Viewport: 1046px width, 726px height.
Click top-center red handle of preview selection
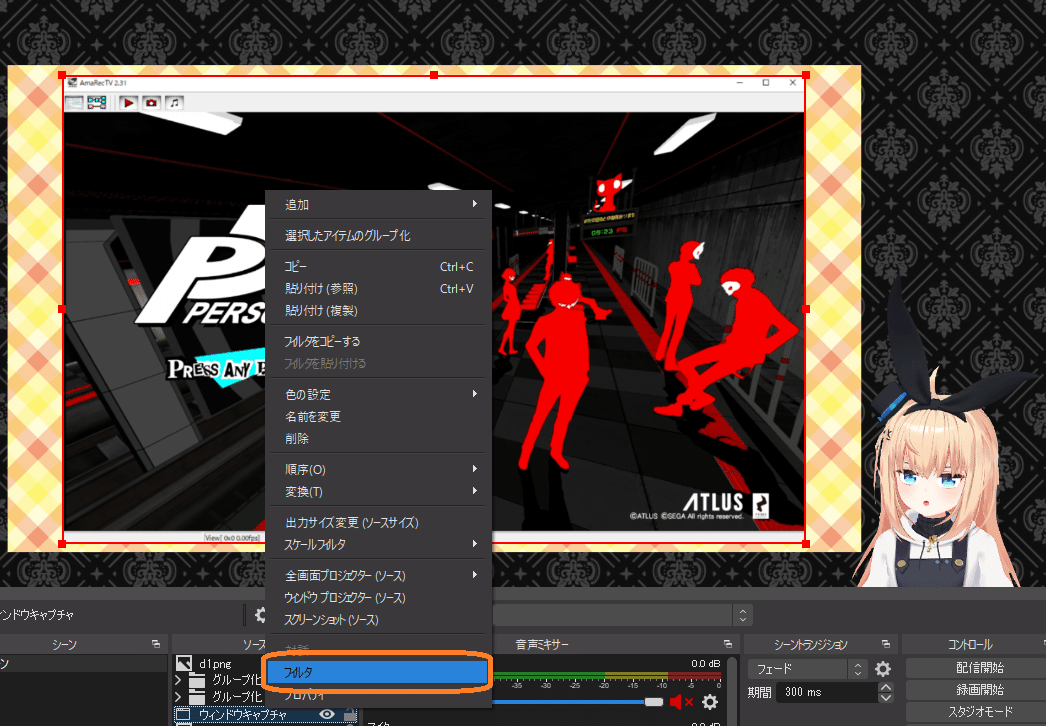point(434,75)
